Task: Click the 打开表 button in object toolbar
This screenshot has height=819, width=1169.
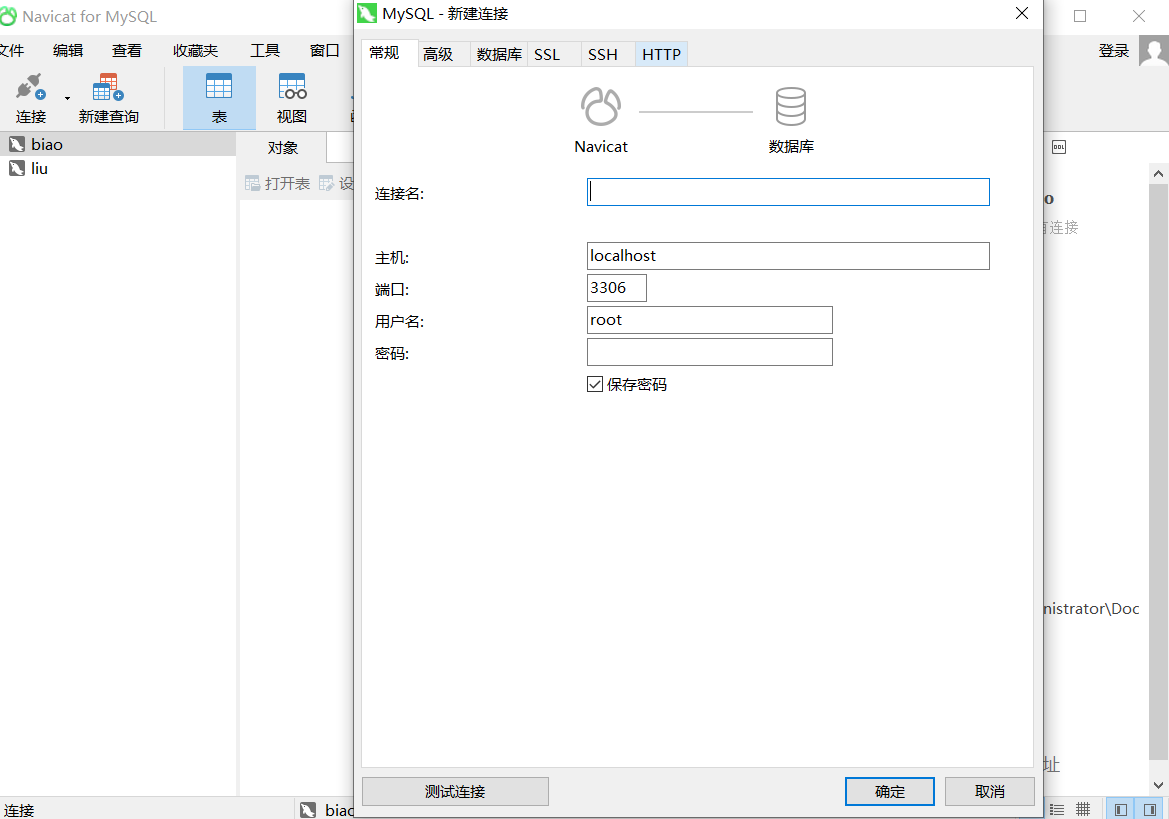Action: point(278,183)
